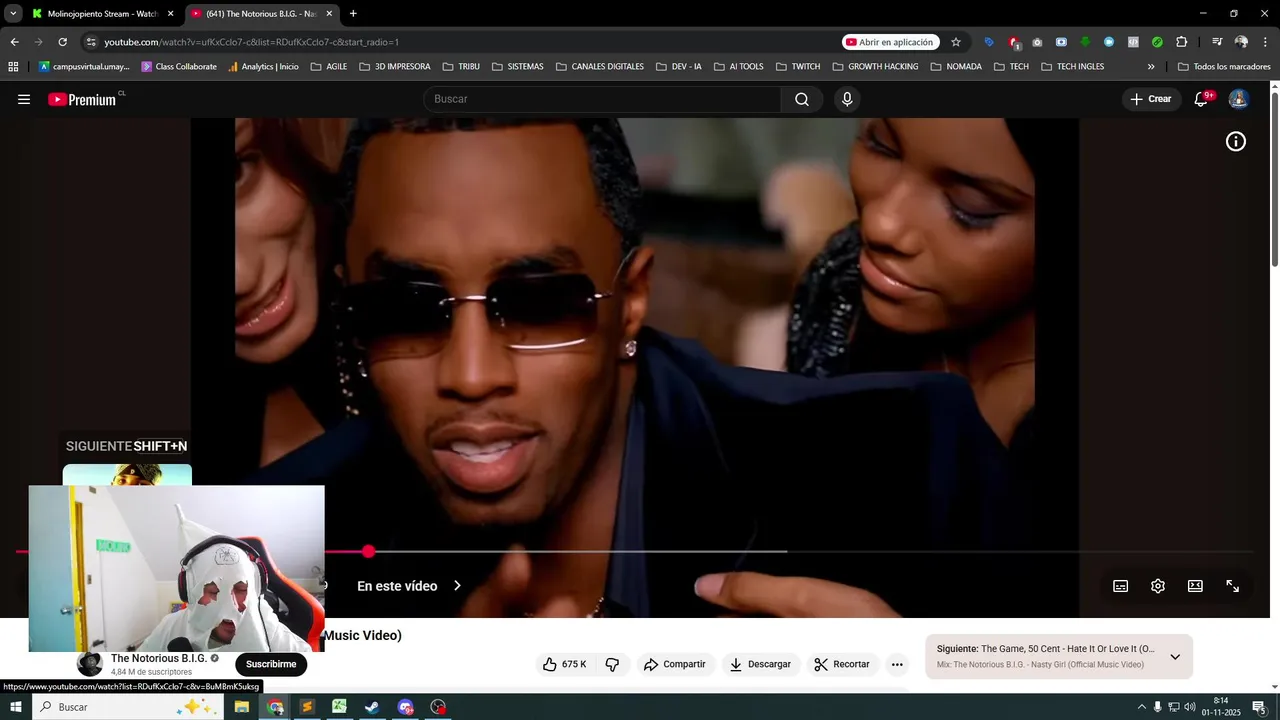Open Chrome extensions puzzle icon
The width and height of the screenshot is (1280, 720).
(x=1181, y=42)
